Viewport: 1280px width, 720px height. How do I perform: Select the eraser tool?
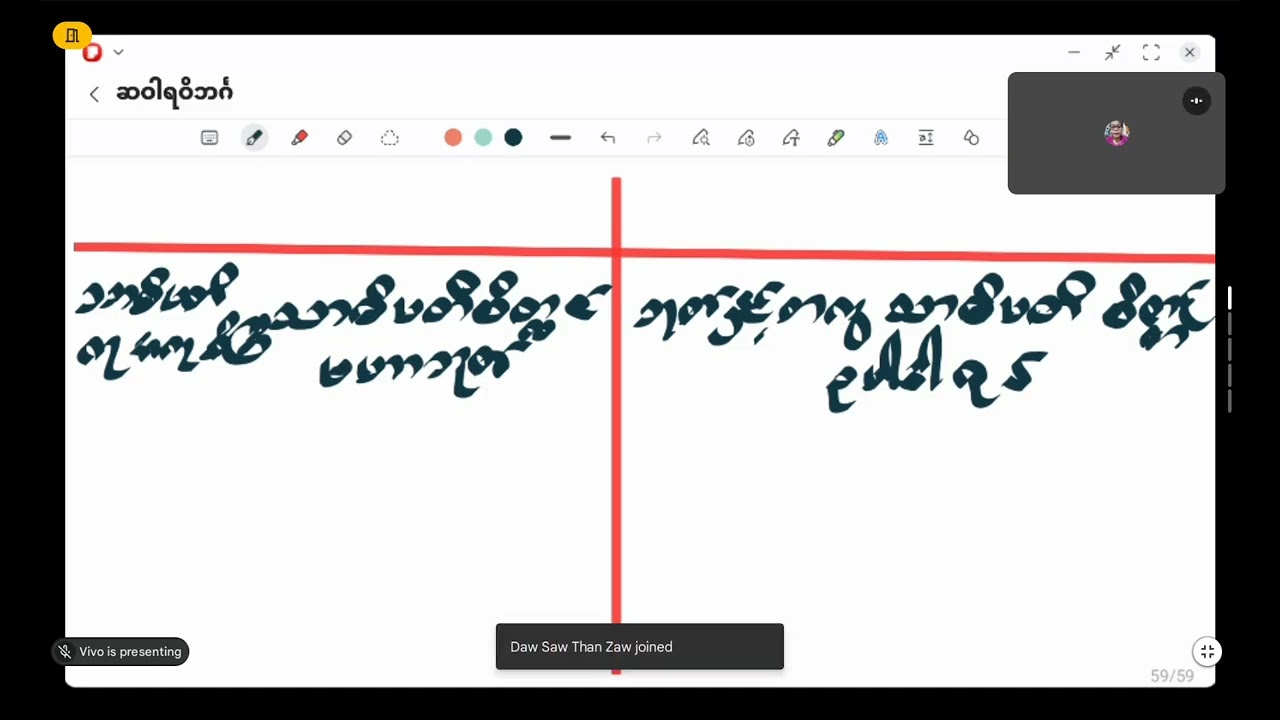tap(344, 138)
